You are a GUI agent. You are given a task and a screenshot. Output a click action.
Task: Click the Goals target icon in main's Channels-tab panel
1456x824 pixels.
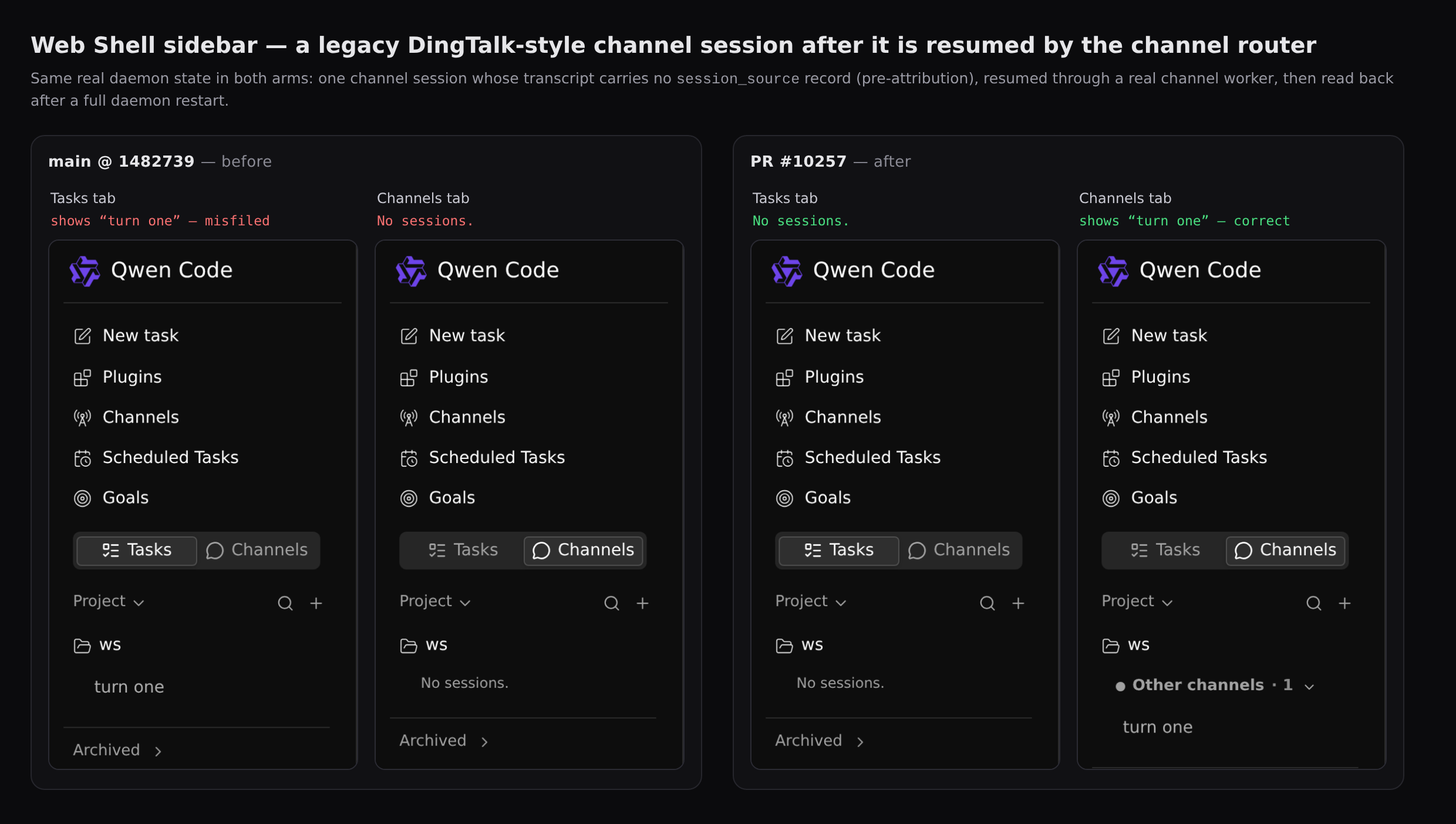(x=409, y=498)
